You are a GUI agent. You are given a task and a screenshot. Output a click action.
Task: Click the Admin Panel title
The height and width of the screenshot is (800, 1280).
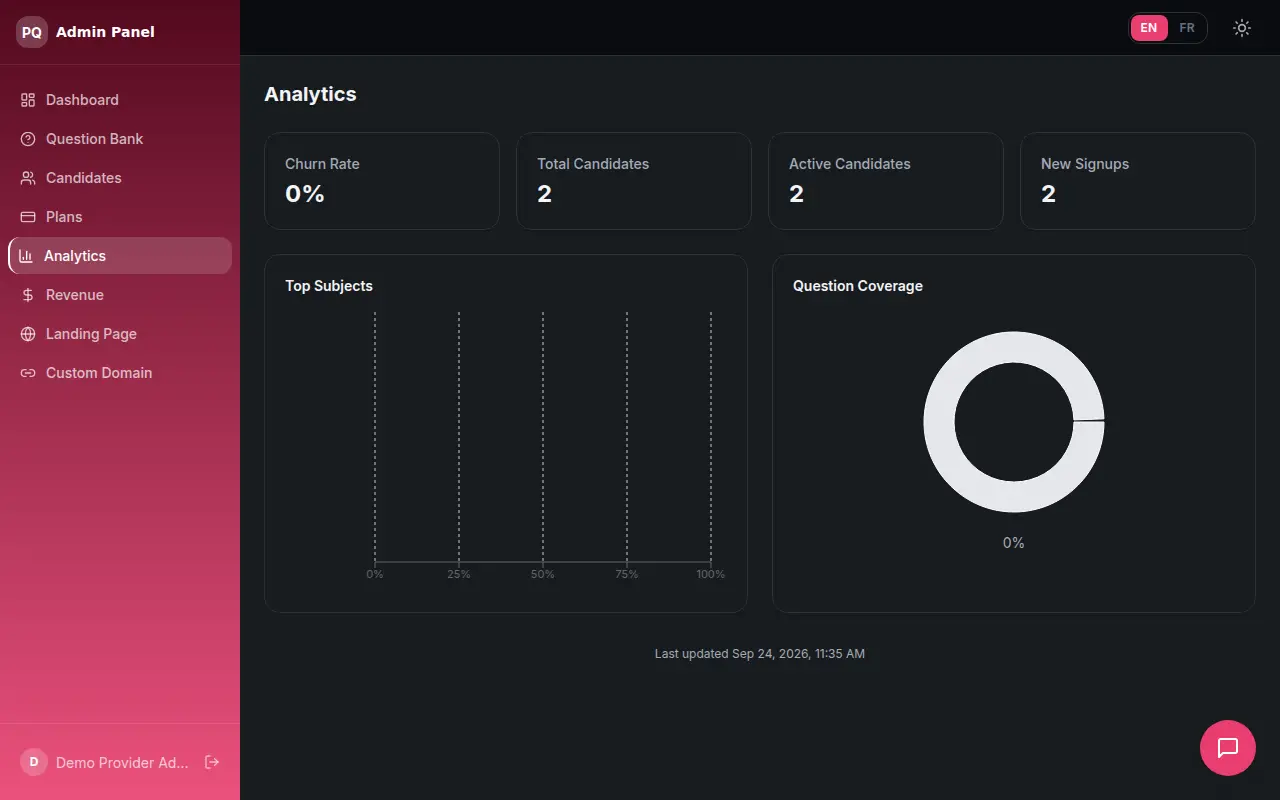105,32
